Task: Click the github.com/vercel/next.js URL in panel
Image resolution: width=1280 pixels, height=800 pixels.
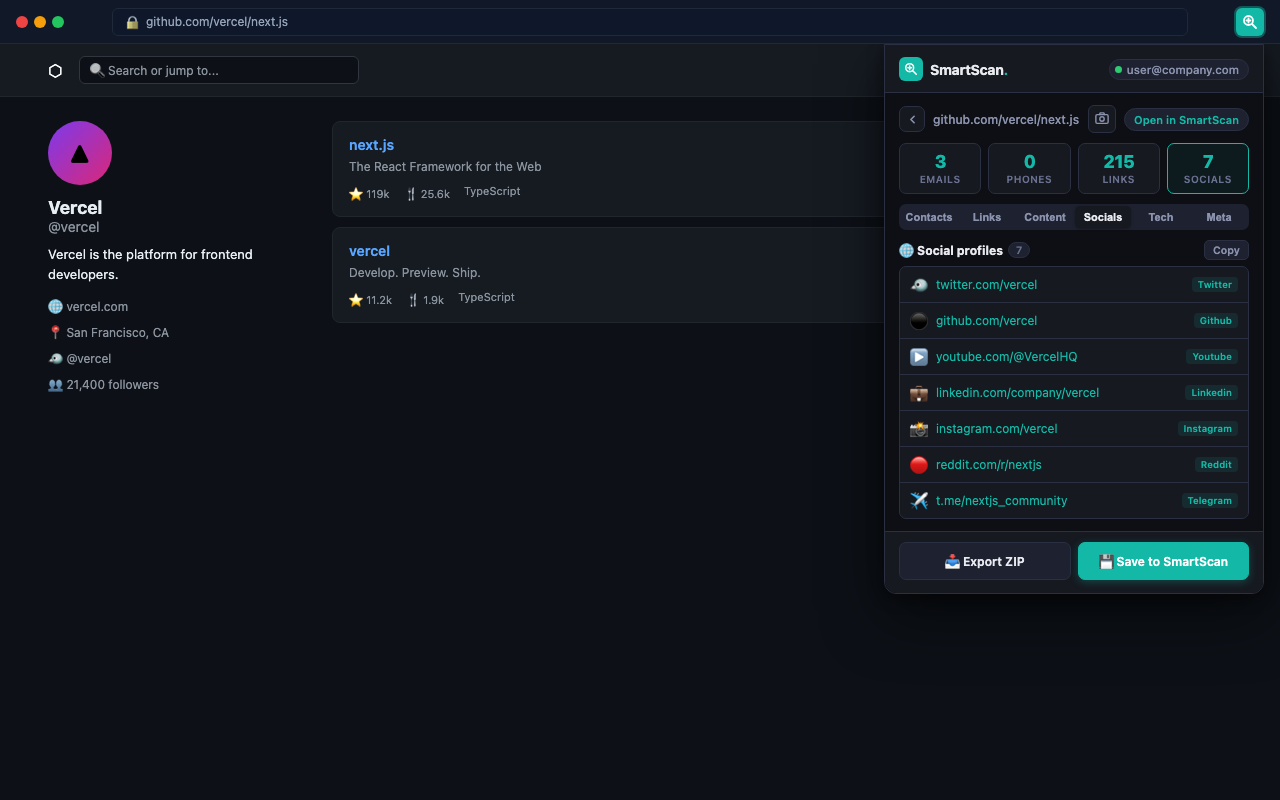Action: click(1005, 120)
